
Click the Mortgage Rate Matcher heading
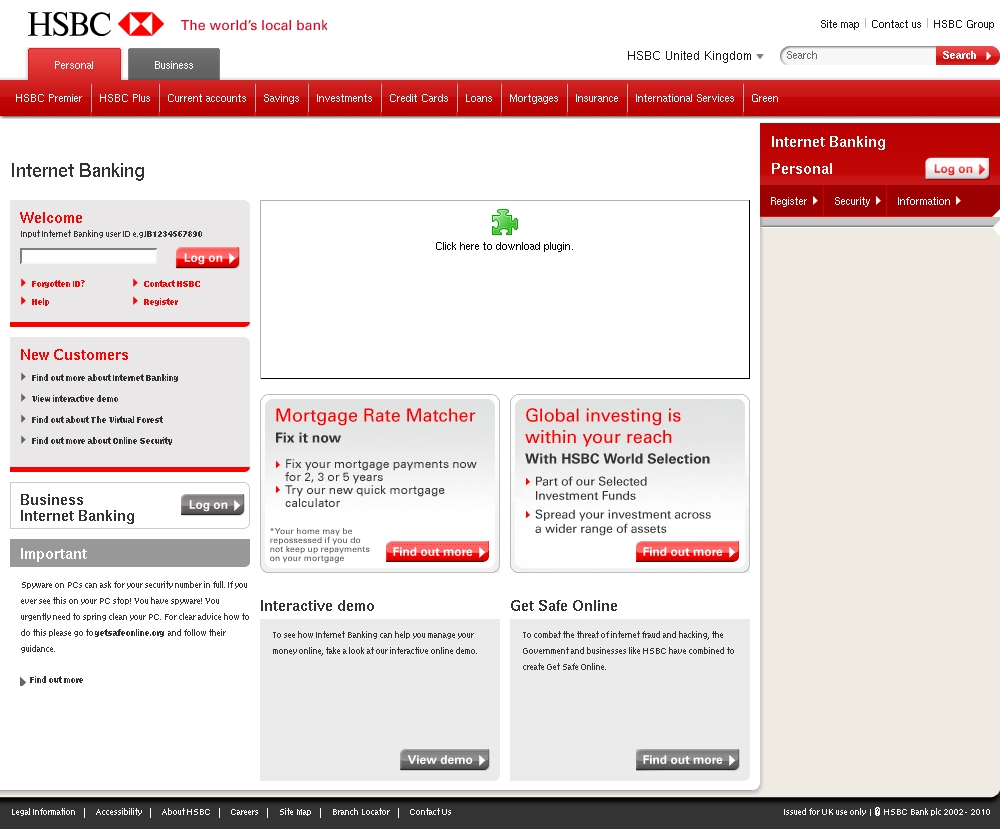point(375,415)
